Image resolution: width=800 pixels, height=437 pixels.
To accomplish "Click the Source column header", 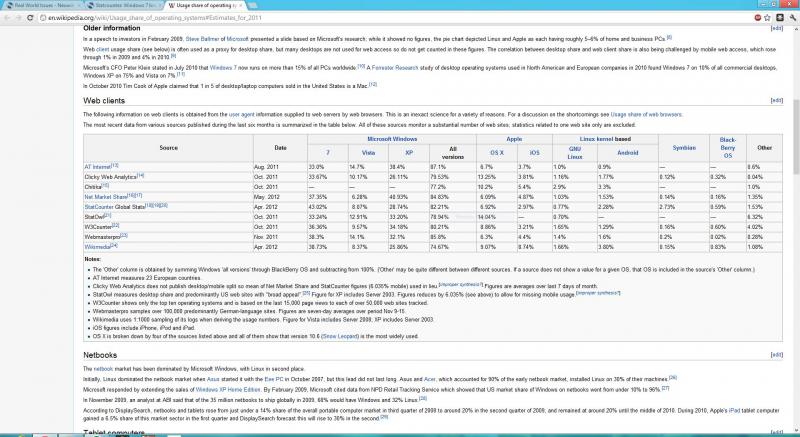I will [168, 148].
